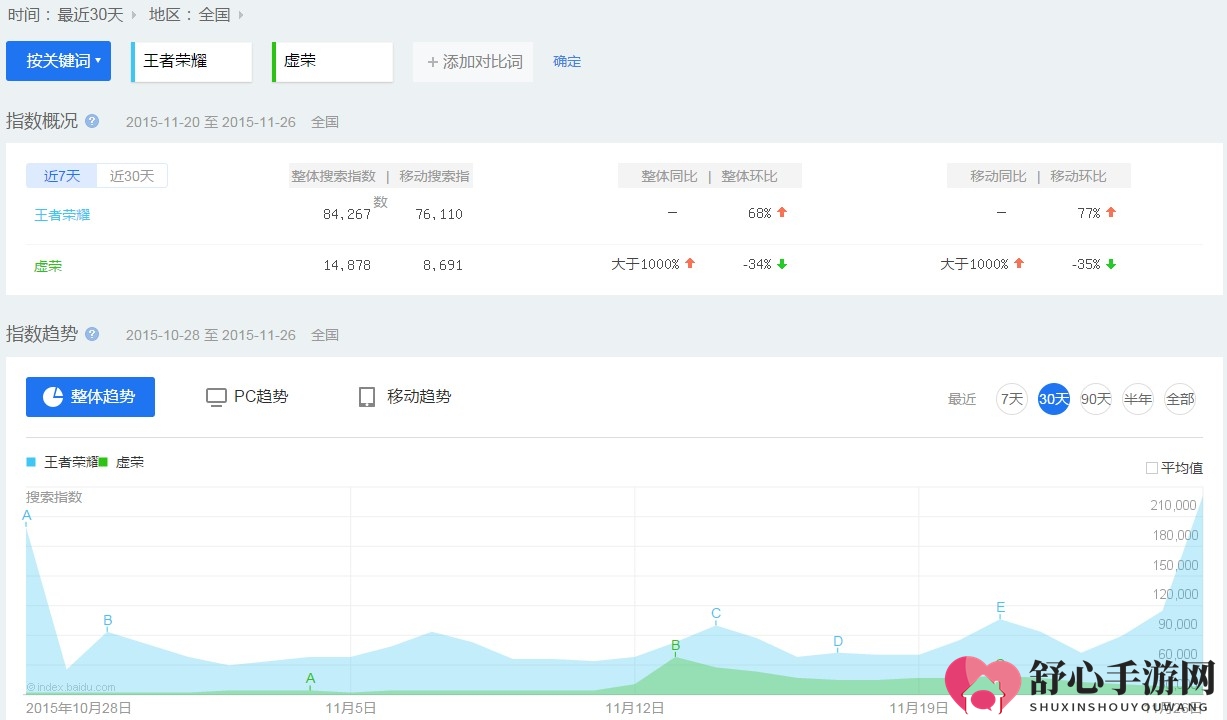Image resolution: width=1227 pixels, height=720 pixels.
Task: Click 移动环比 column header
Action: point(1079,176)
